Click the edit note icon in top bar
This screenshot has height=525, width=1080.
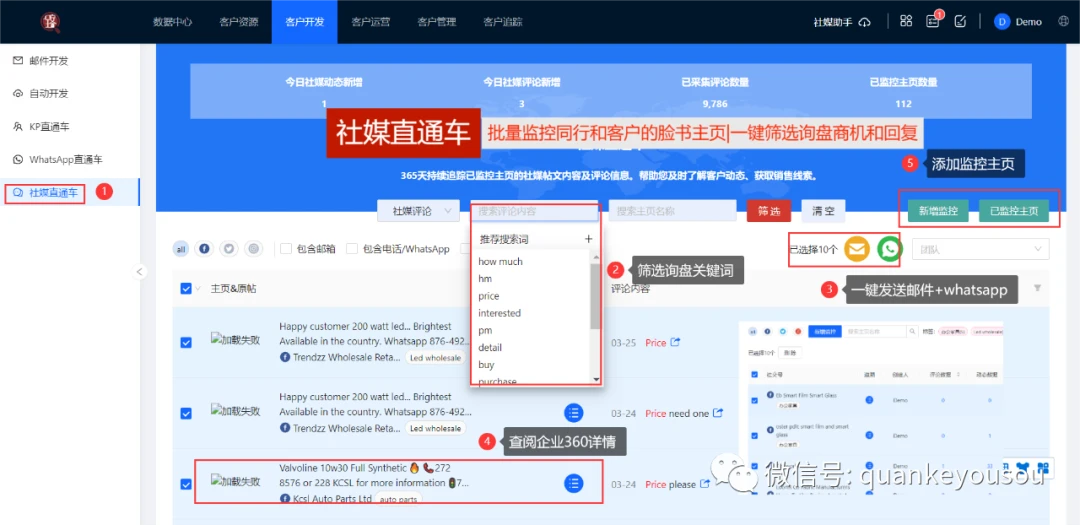pyautogui.click(x=960, y=21)
